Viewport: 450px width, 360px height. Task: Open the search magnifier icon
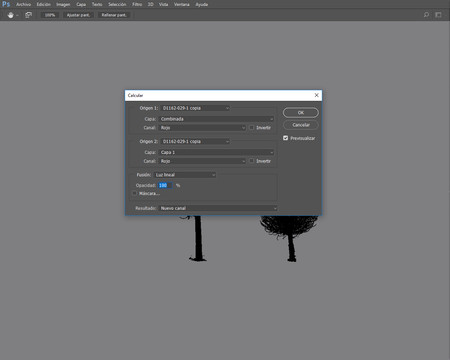(426, 15)
